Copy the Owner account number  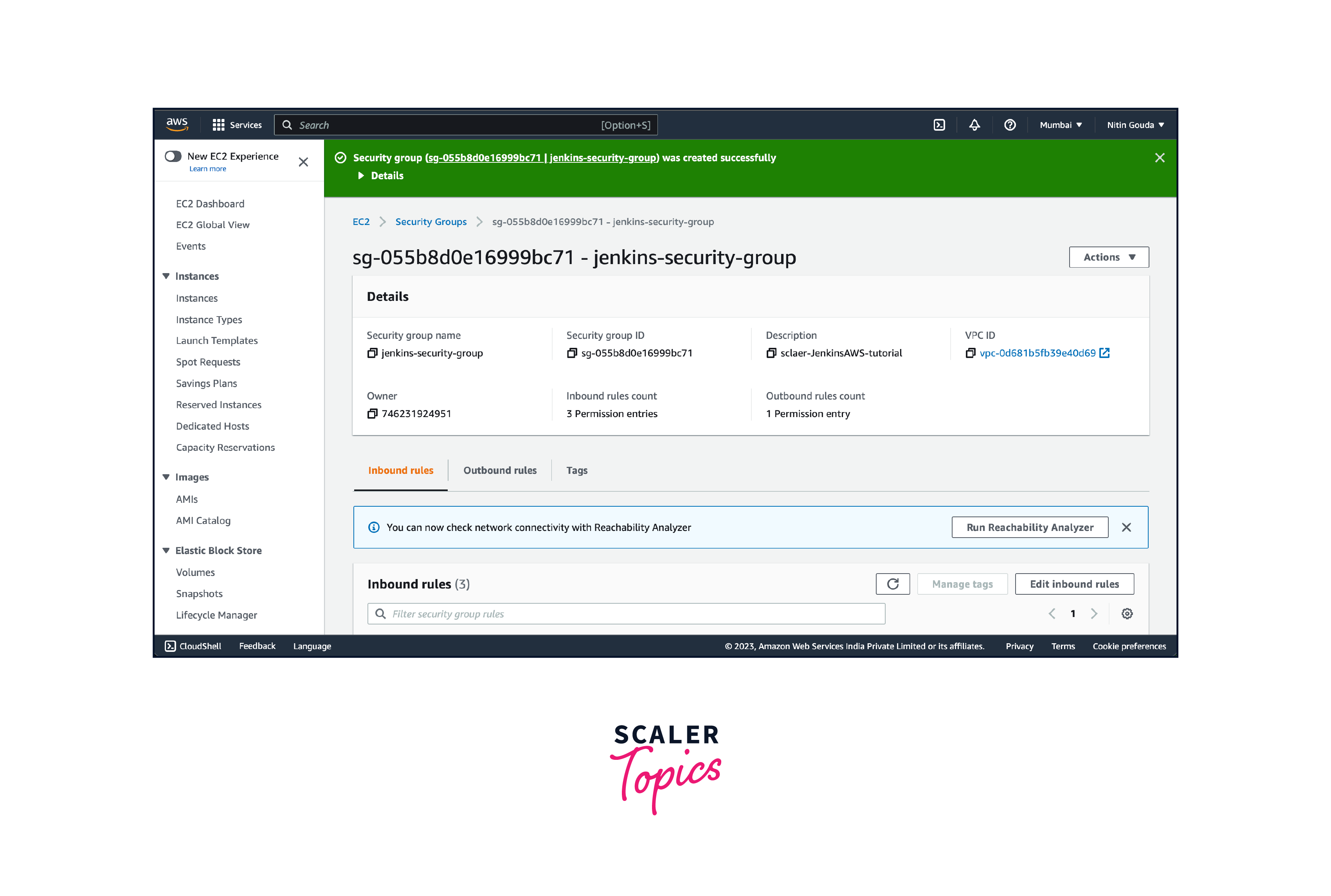click(x=372, y=413)
